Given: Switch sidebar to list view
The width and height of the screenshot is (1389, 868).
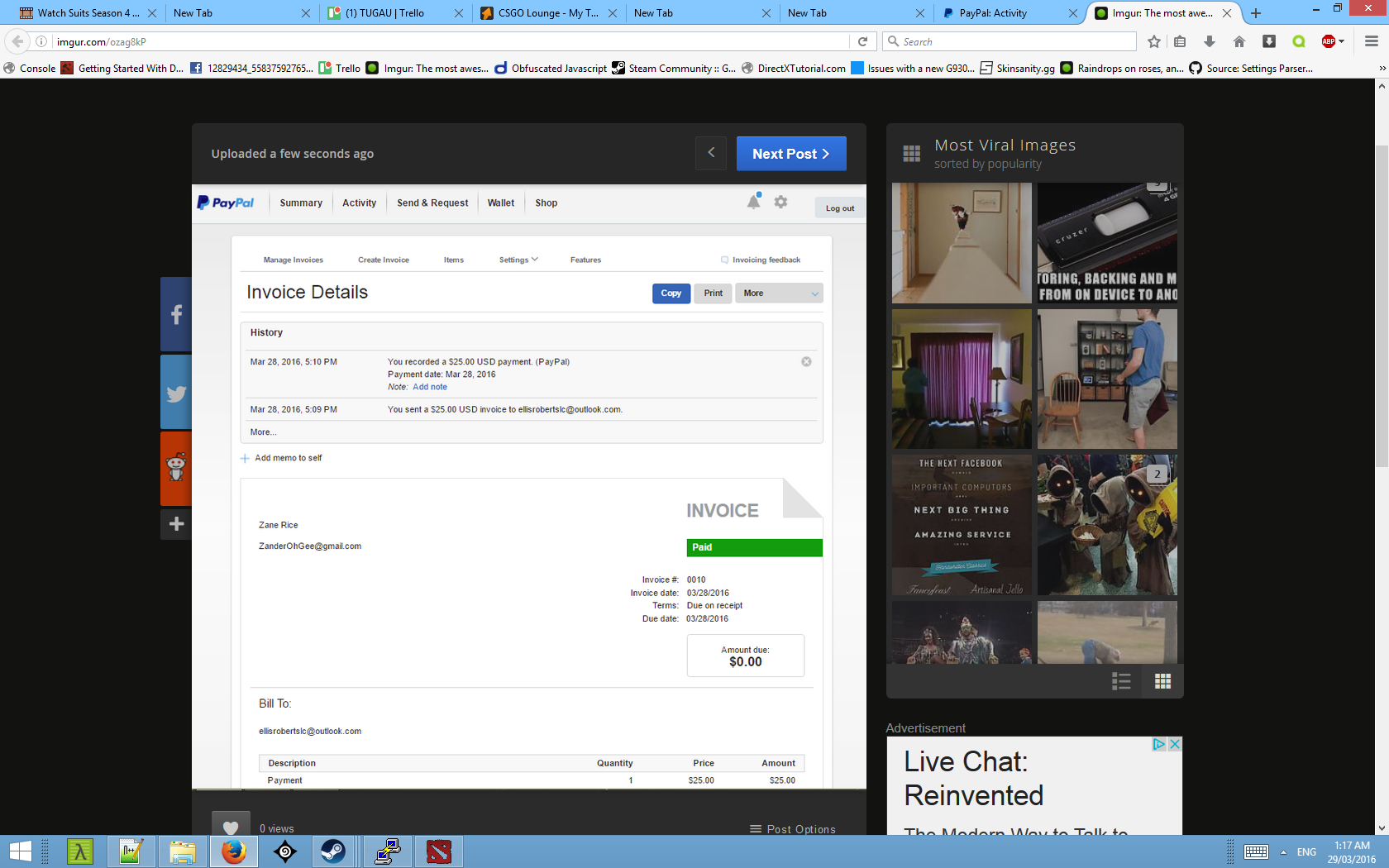Looking at the screenshot, I should point(1121,681).
